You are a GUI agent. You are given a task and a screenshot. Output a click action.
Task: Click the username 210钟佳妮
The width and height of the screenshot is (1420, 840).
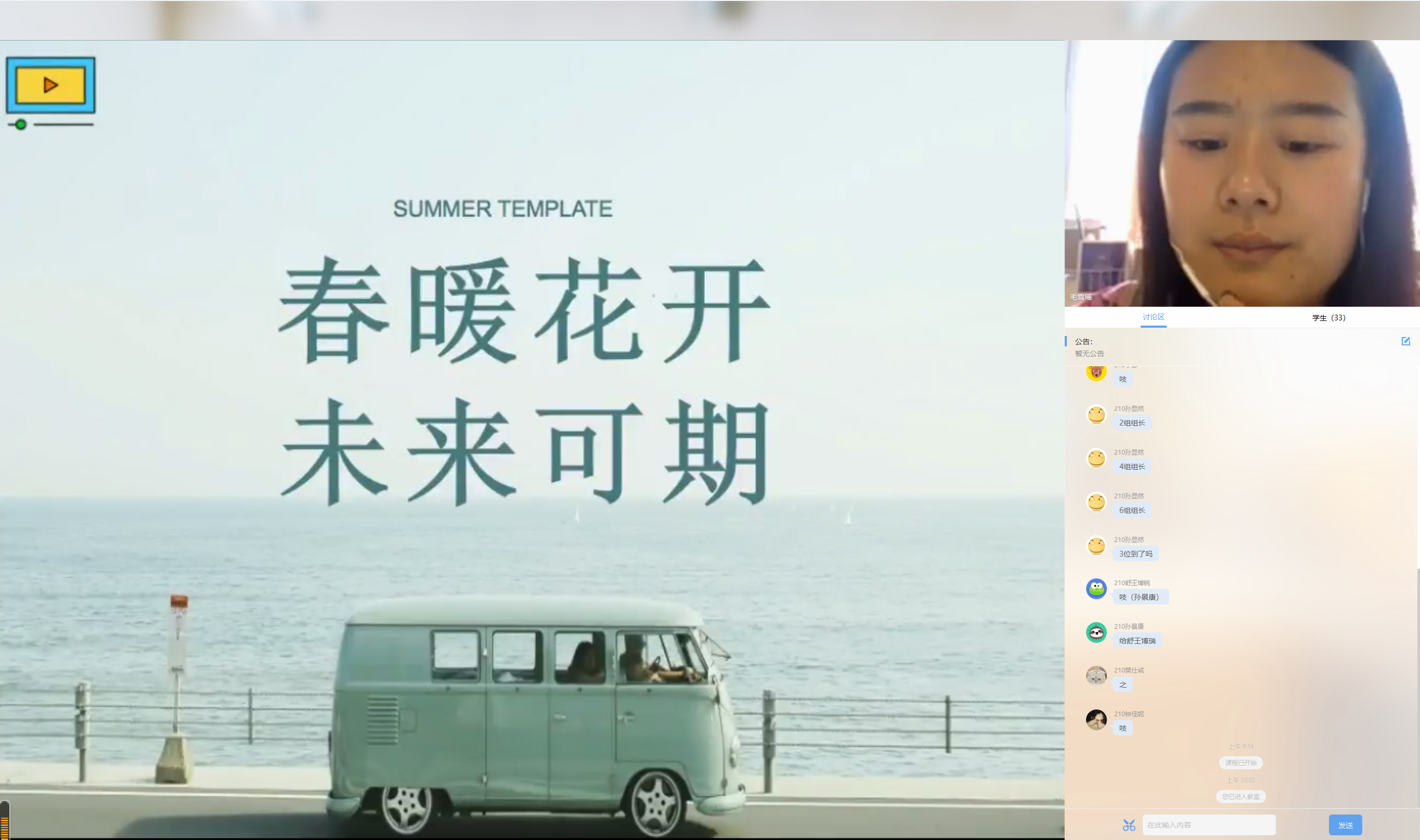coord(1129,714)
